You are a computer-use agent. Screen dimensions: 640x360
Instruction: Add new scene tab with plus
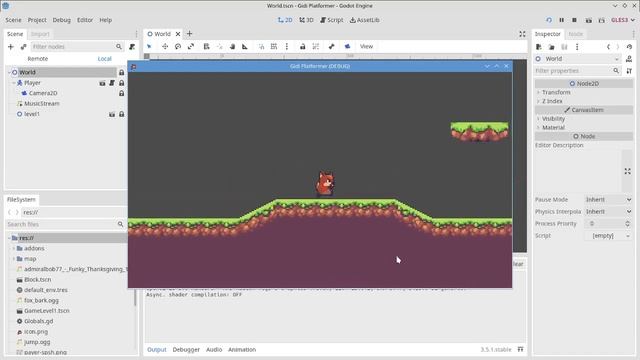tap(189, 34)
